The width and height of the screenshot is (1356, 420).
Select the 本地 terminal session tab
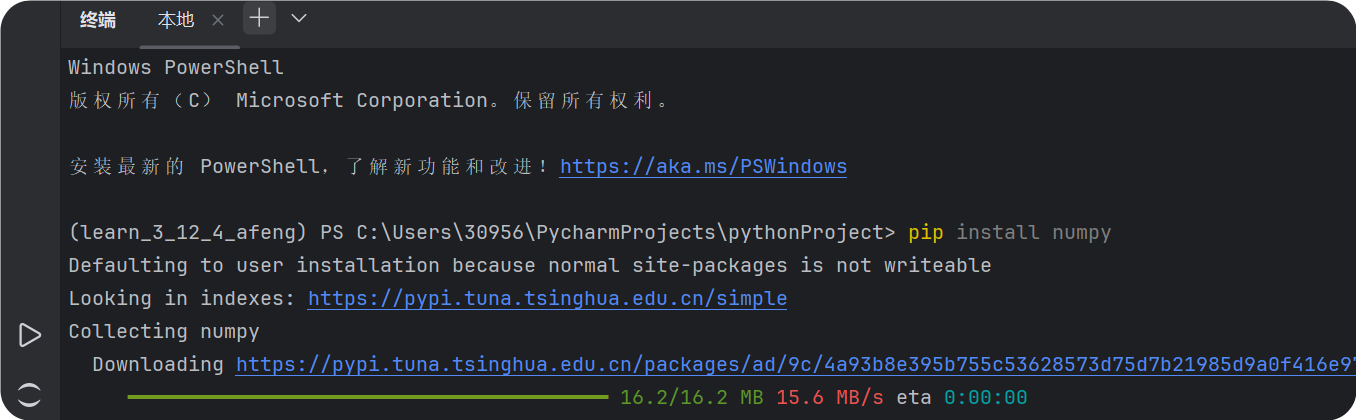coord(176,20)
